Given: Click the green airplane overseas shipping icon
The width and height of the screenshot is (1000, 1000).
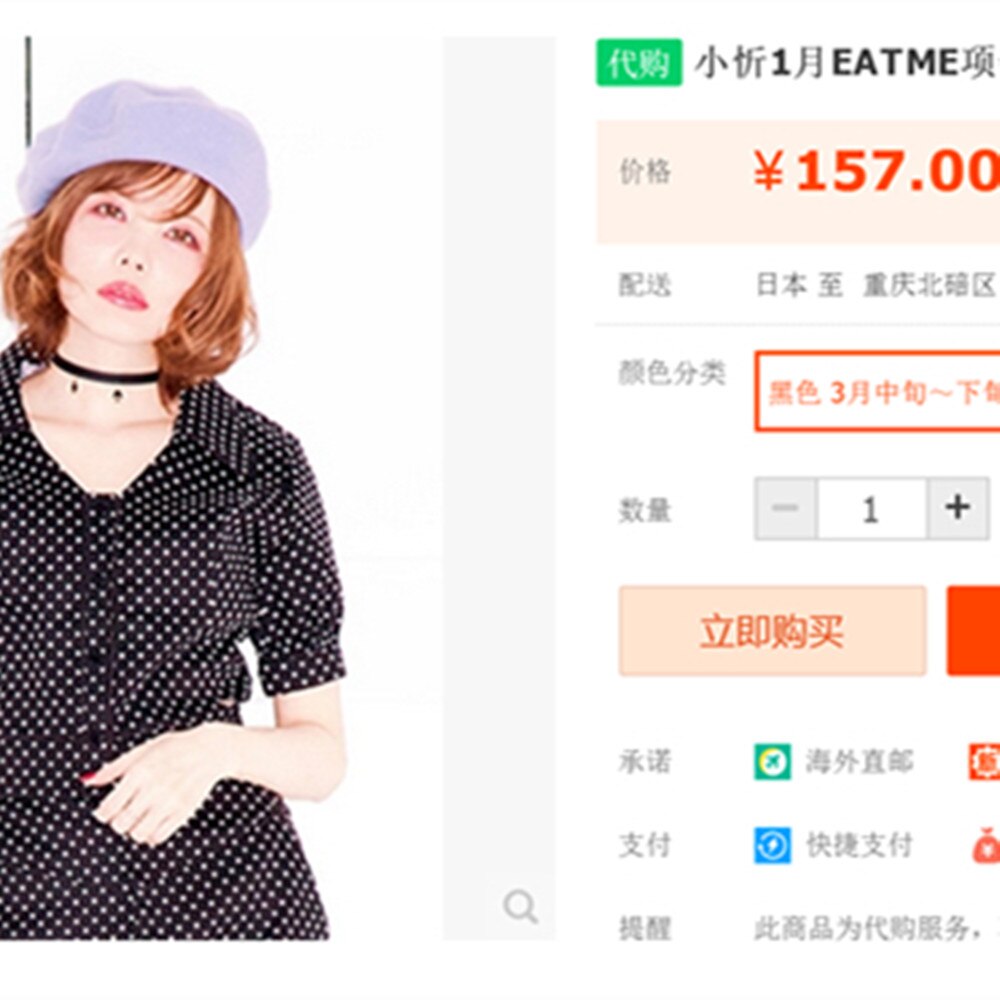Looking at the screenshot, I should pos(772,762).
